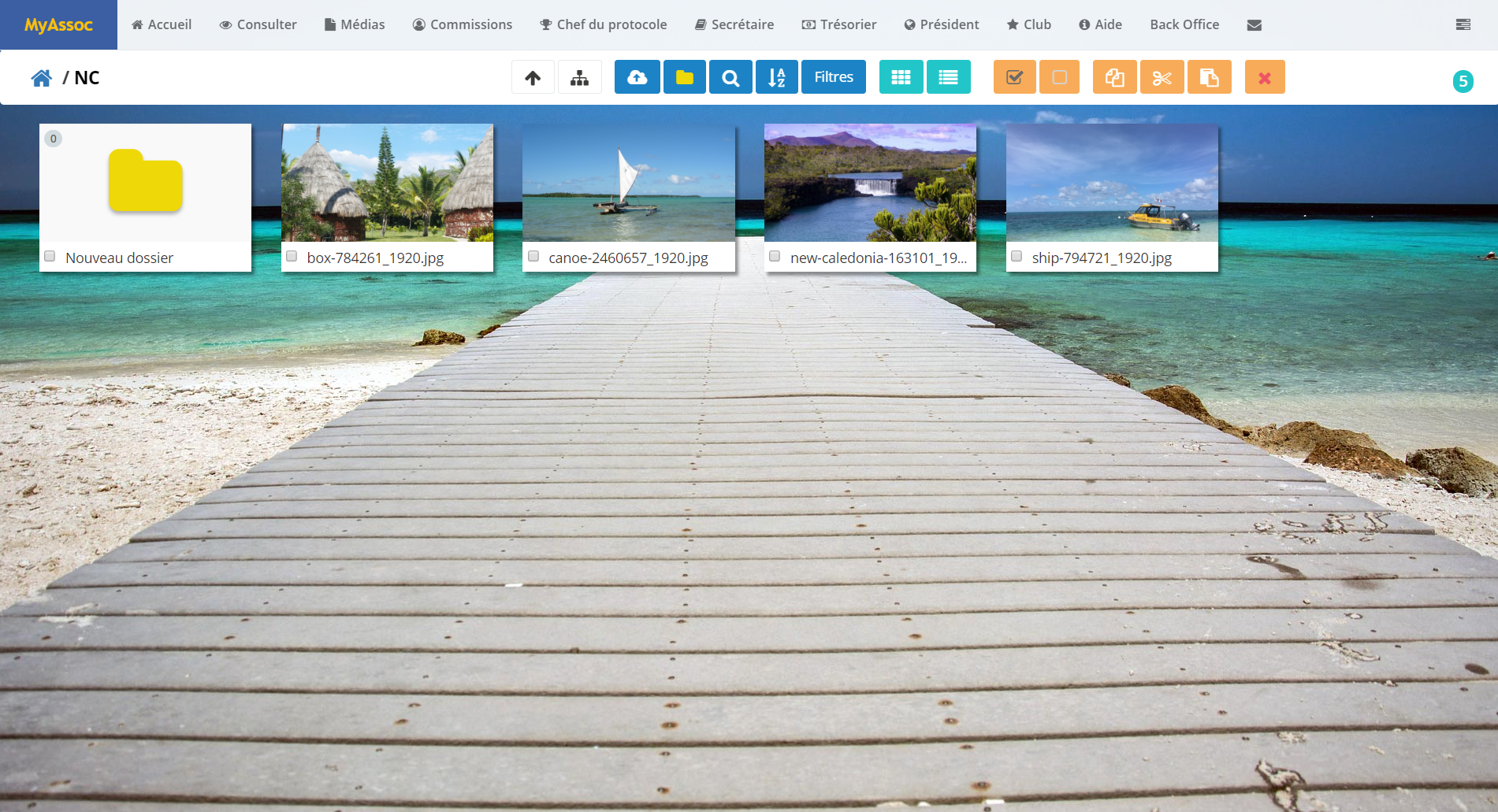Click file name ship-794721_1920.jpg

[x=1102, y=258]
